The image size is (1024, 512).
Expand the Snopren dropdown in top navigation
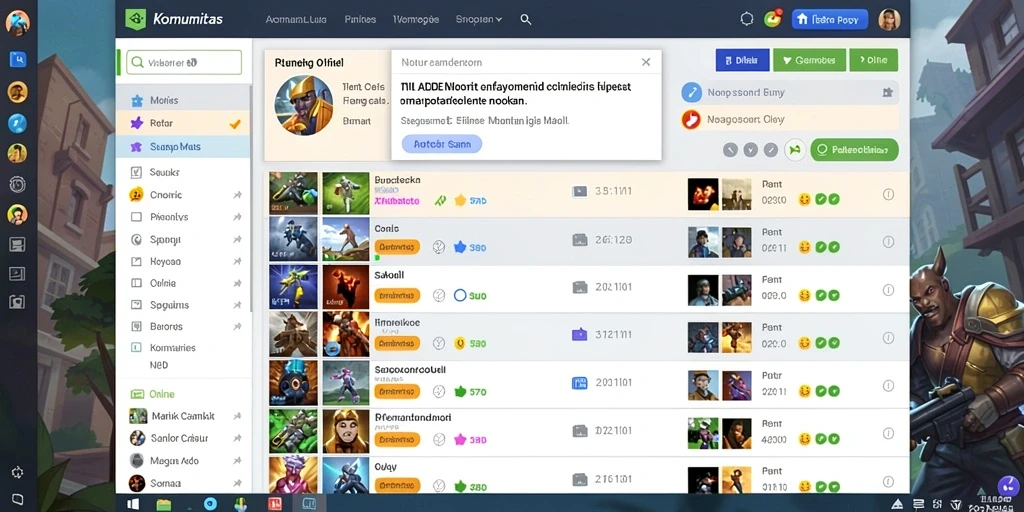click(x=479, y=20)
